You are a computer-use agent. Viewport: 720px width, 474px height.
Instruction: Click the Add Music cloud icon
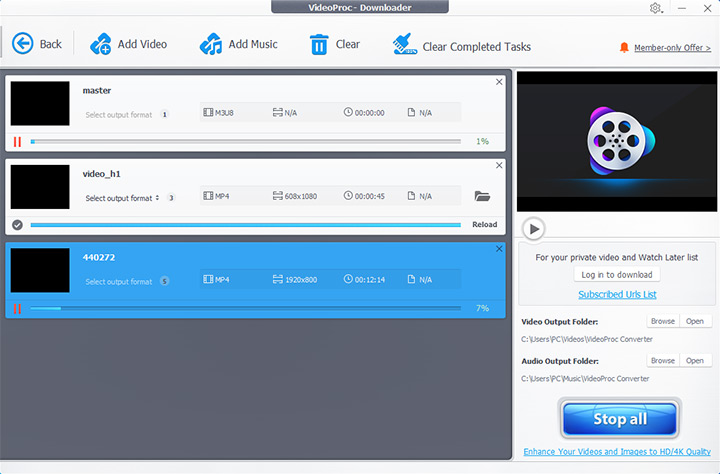point(211,44)
